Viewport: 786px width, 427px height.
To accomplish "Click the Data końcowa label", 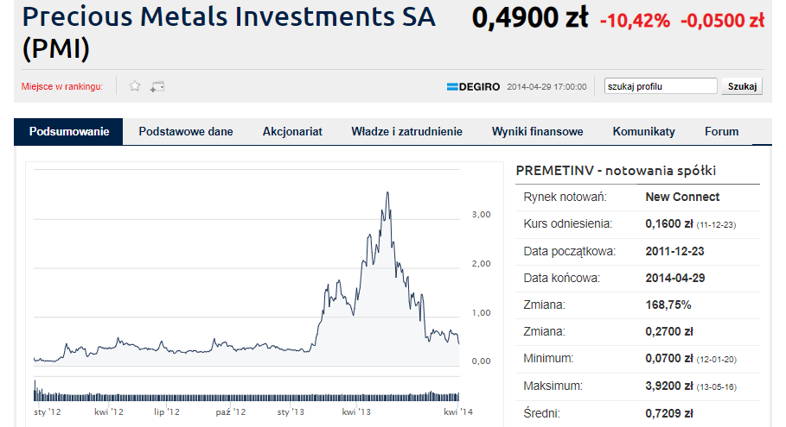I will [561, 278].
